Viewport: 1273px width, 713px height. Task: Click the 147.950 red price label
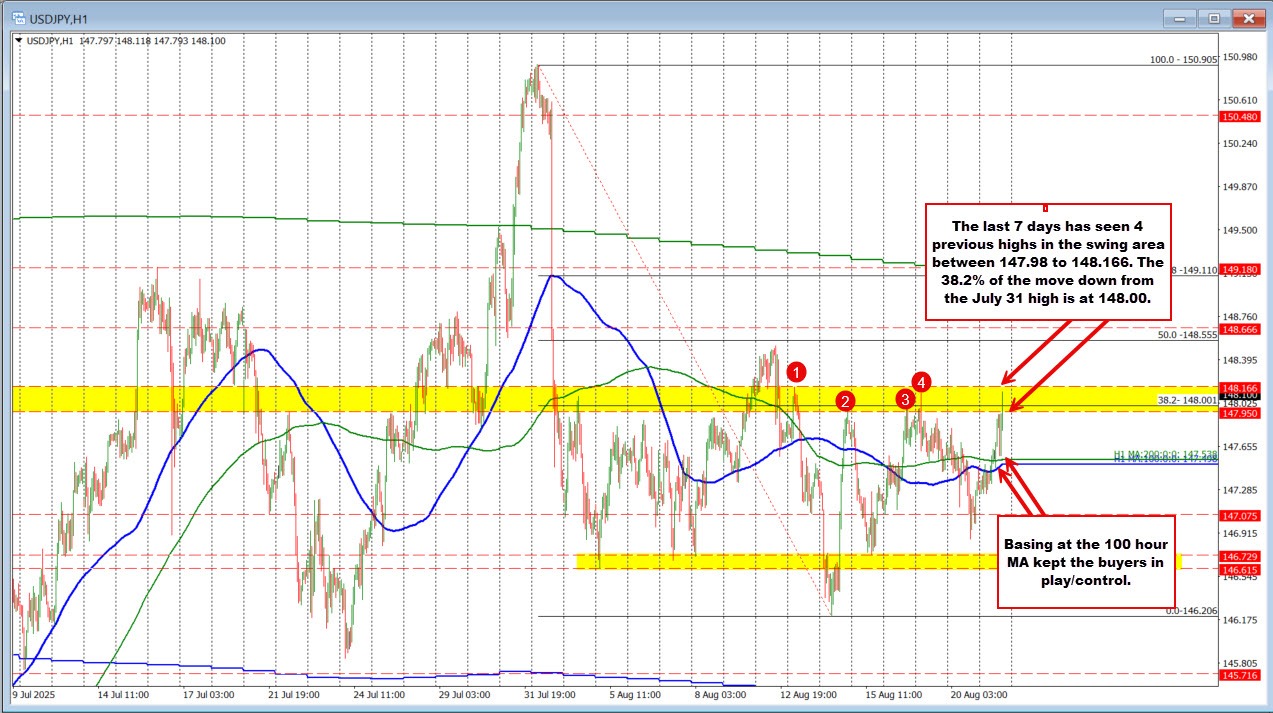[x=1244, y=412]
